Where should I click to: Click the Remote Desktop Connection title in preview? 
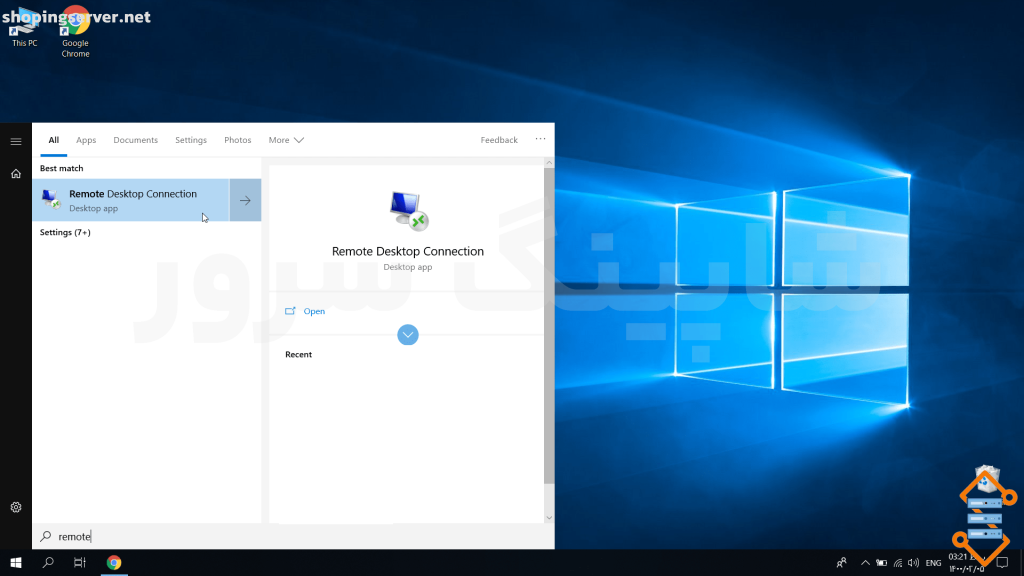(x=408, y=251)
